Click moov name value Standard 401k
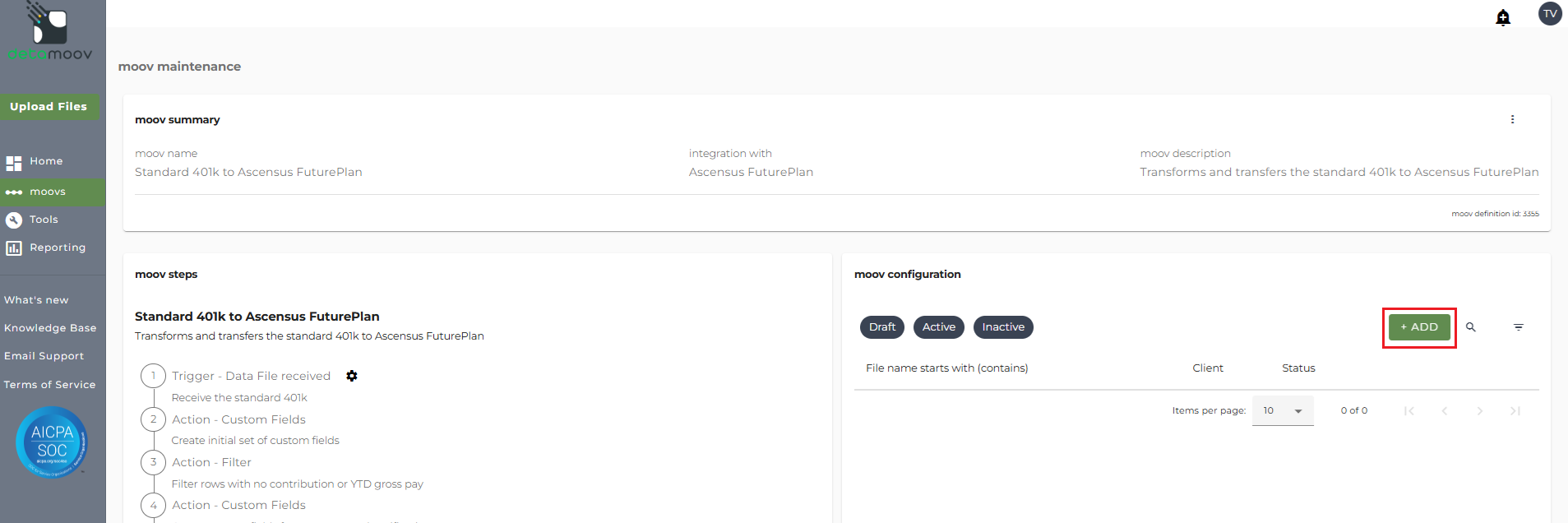The width and height of the screenshot is (1568, 523). [248, 172]
